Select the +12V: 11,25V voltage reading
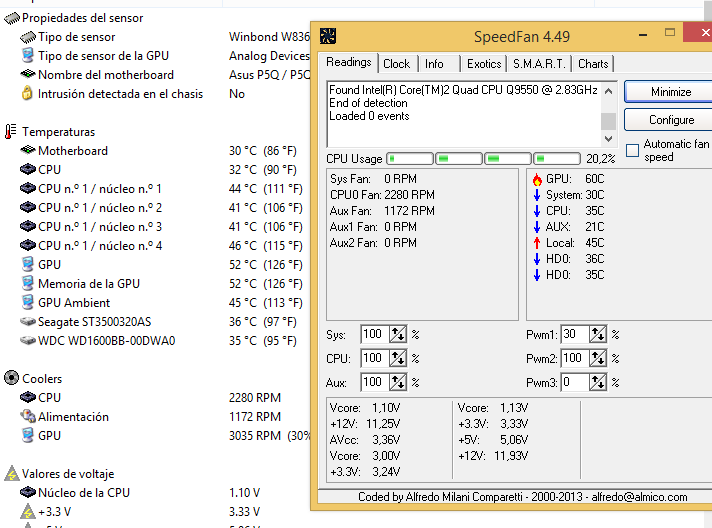 coord(365,424)
